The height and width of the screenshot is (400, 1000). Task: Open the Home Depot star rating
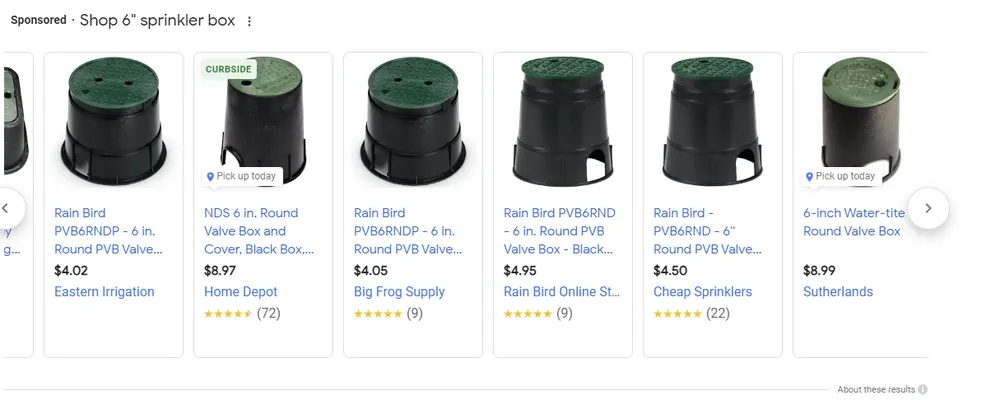pyautogui.click(x=228, y=313)
